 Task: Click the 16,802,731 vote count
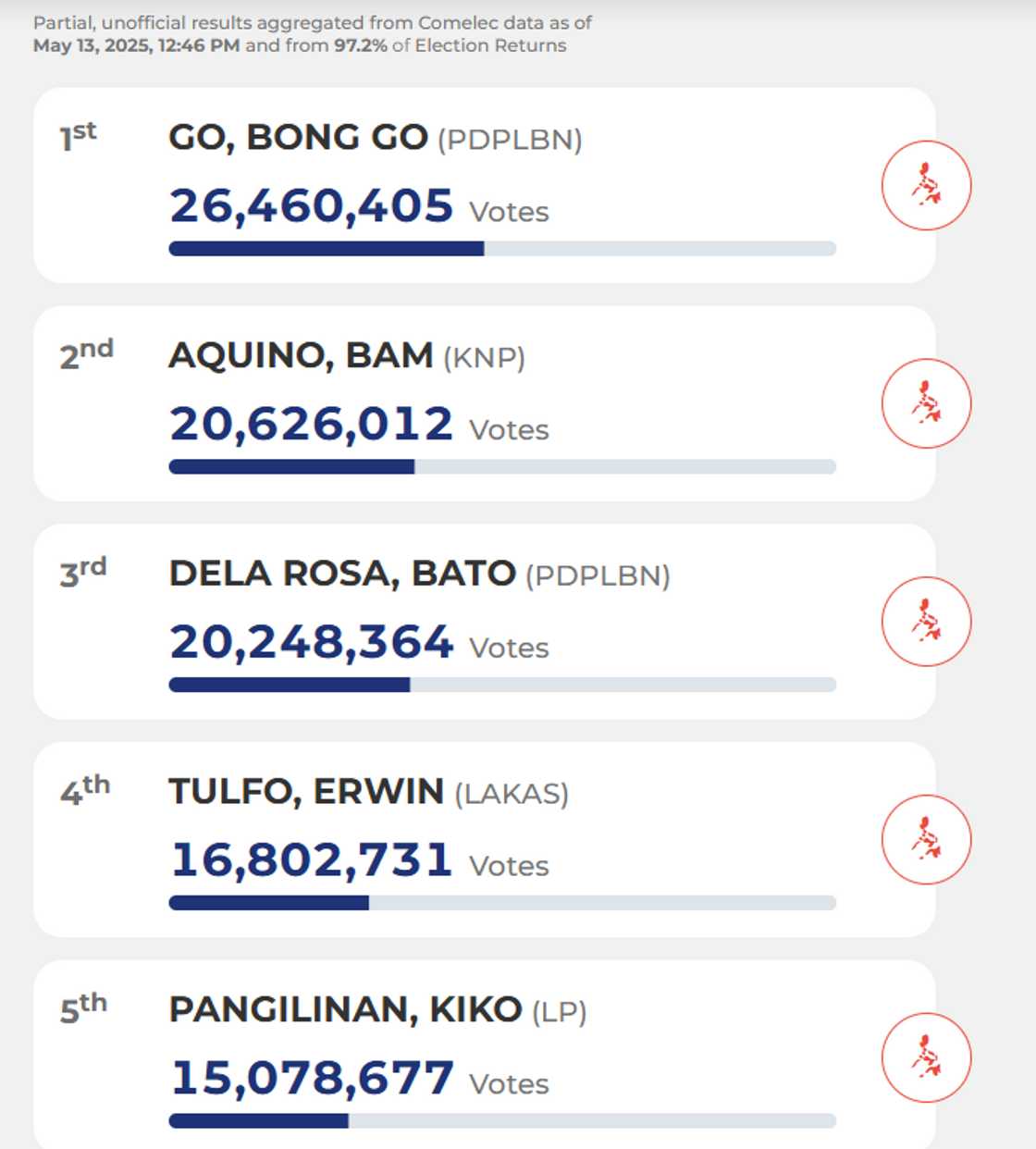point(312,860)
